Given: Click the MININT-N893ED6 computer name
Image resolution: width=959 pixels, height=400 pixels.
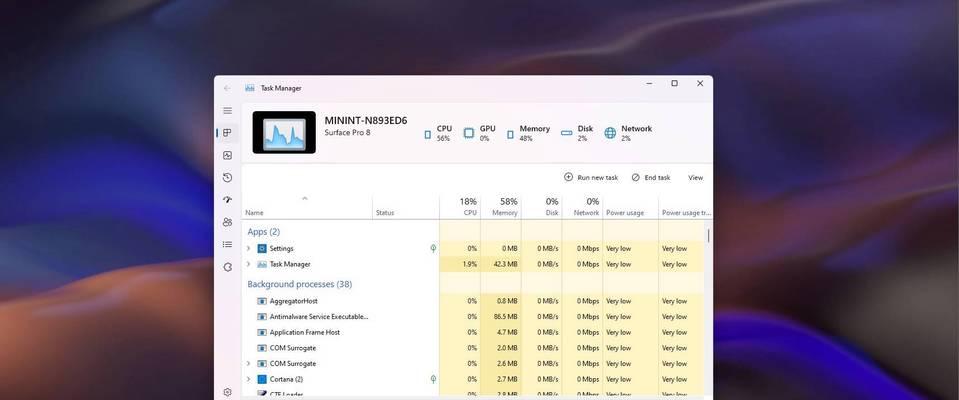Looking at the screenshot, I should pyautogui.click(x=366, y=120).
